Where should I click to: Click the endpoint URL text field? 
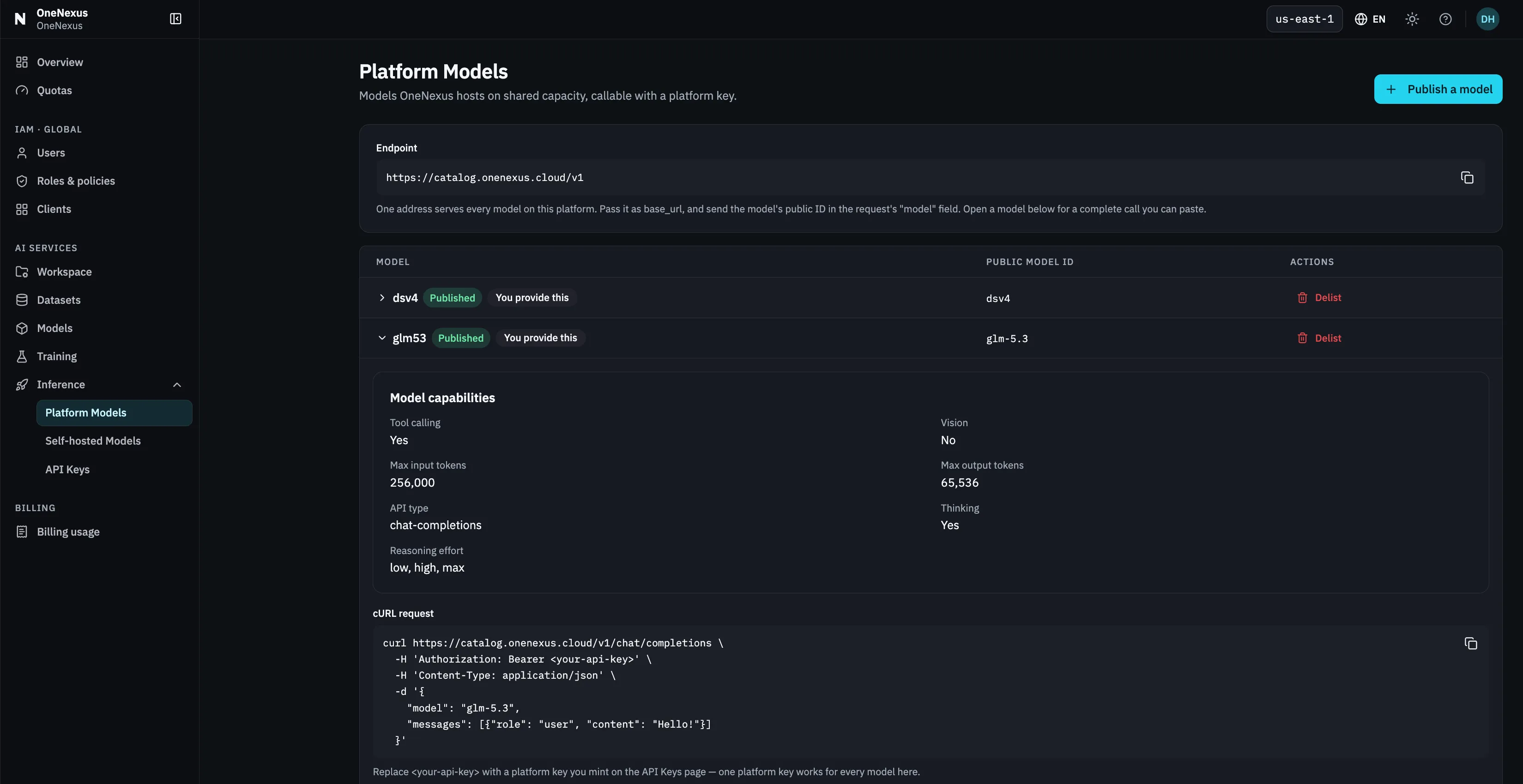tap(930, 177)
